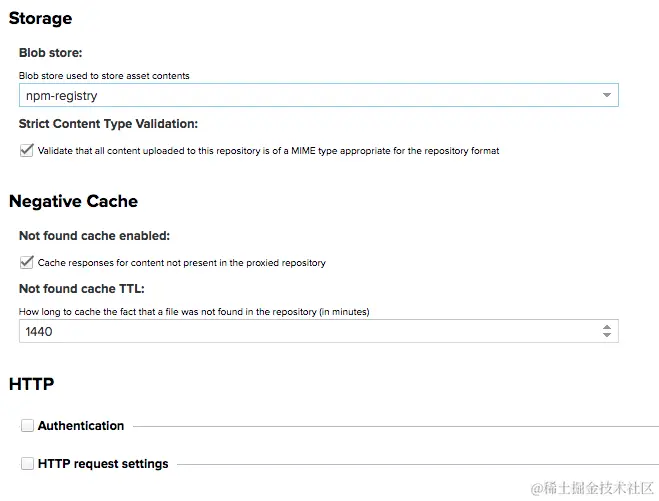The width and height of the screenshot is (659, 501).
Task: Decrease Not found cache TTL with down arrow
Action: [x=606, y=335]
